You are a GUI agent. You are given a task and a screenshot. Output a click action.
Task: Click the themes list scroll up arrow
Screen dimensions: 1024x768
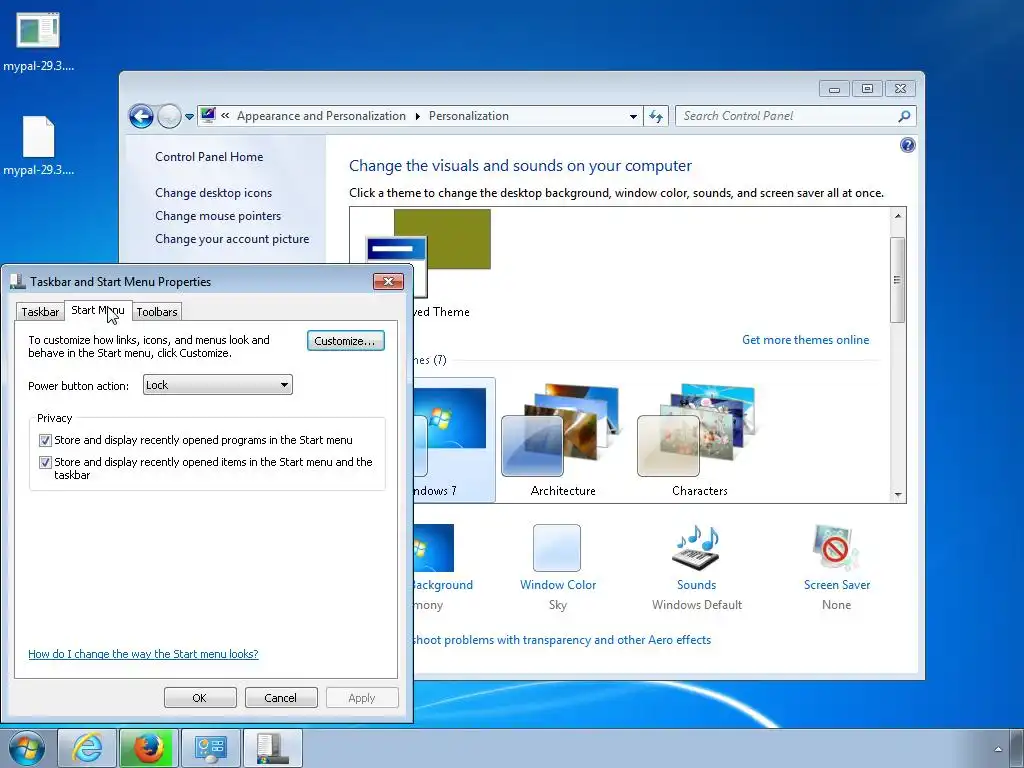tap(898, 216)
